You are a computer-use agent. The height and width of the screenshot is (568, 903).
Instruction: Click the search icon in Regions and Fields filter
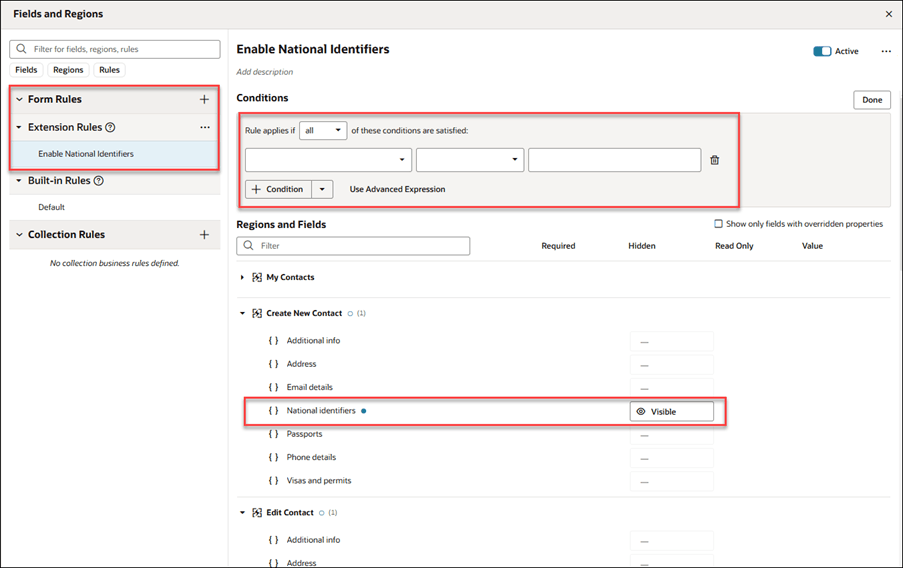[248, 245]
